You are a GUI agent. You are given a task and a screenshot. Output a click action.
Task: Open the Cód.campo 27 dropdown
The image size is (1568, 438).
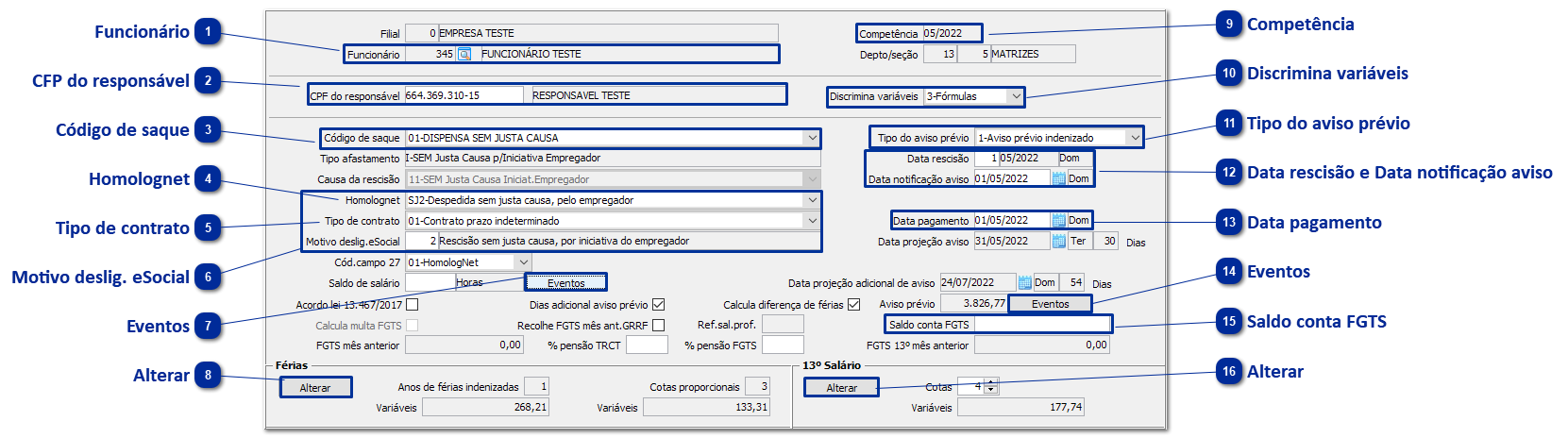pyautogui.click(x=523, y=262)
